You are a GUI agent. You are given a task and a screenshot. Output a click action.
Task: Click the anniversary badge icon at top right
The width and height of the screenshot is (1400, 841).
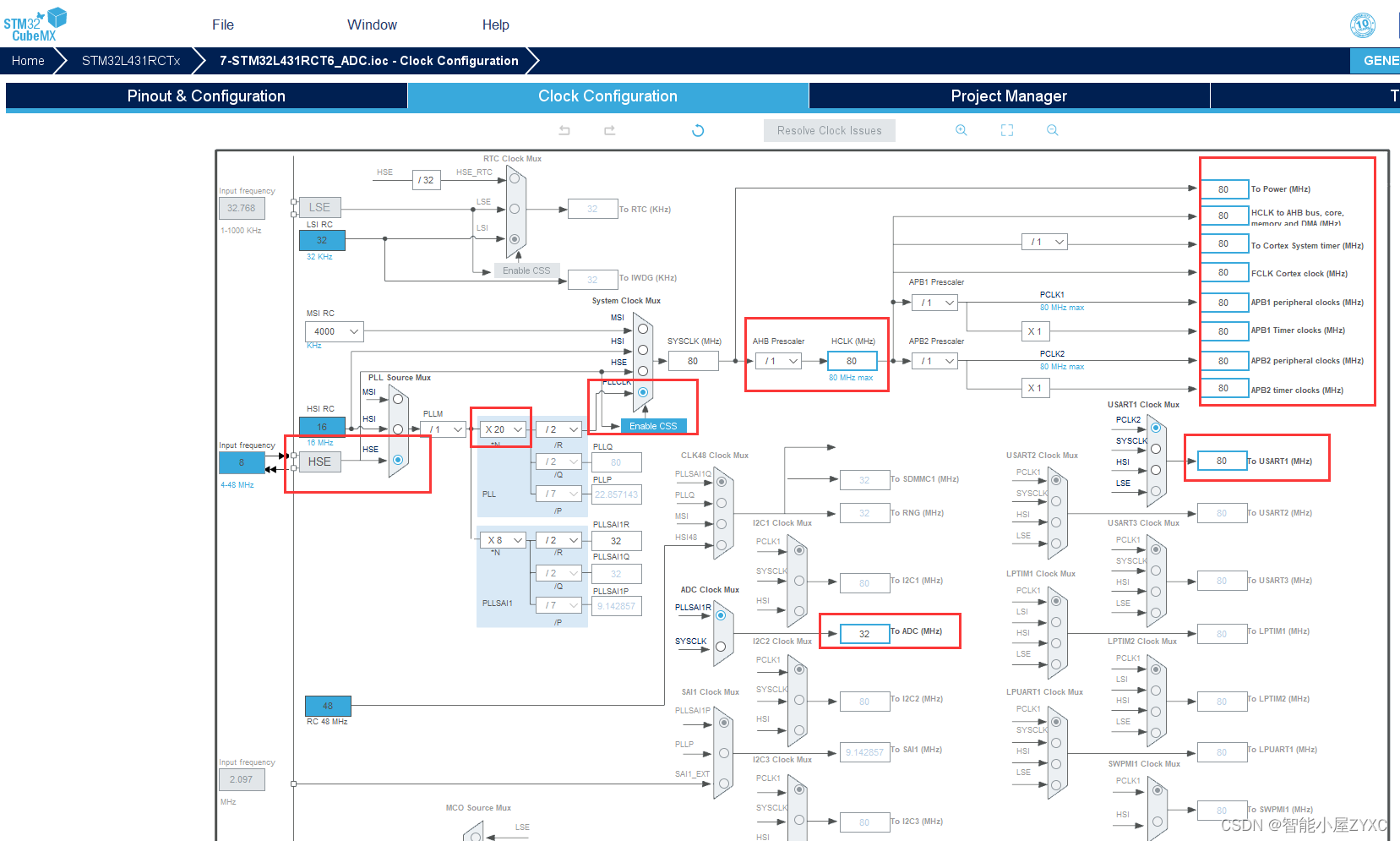point(1363,25)
